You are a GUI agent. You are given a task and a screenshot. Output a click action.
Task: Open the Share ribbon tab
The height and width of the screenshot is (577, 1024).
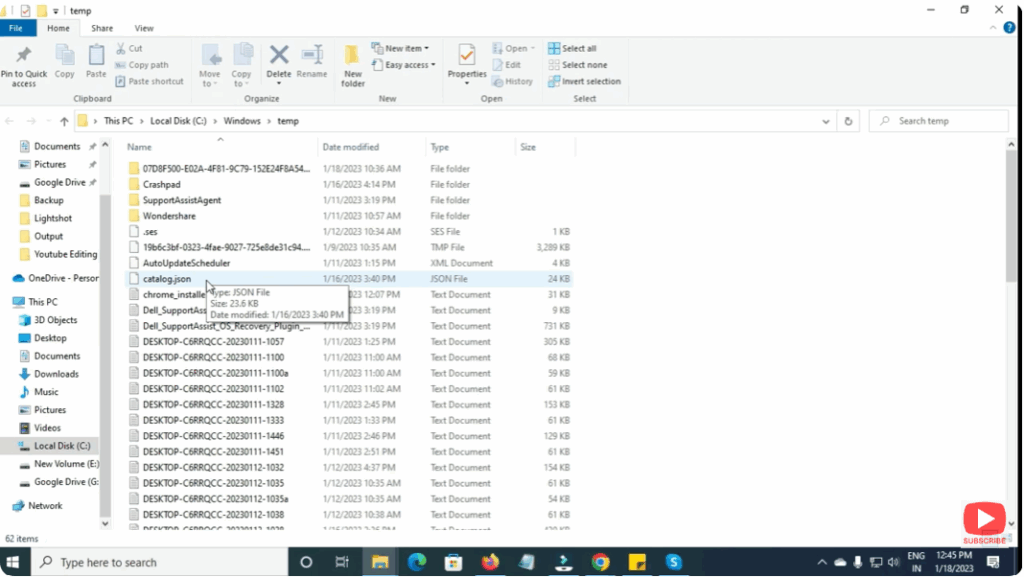click(102, 28)
